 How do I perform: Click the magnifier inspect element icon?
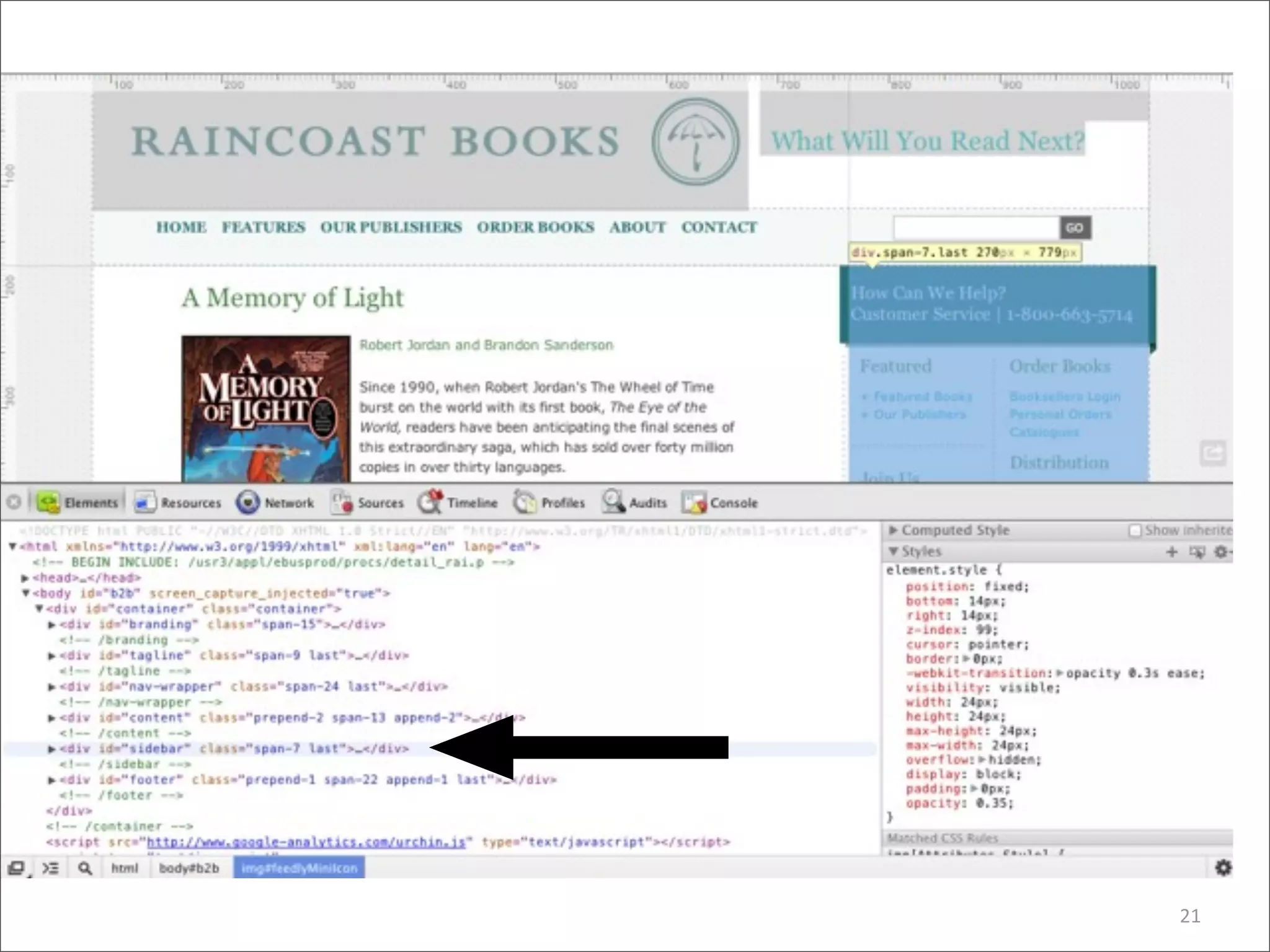click(x=85, y=868)
